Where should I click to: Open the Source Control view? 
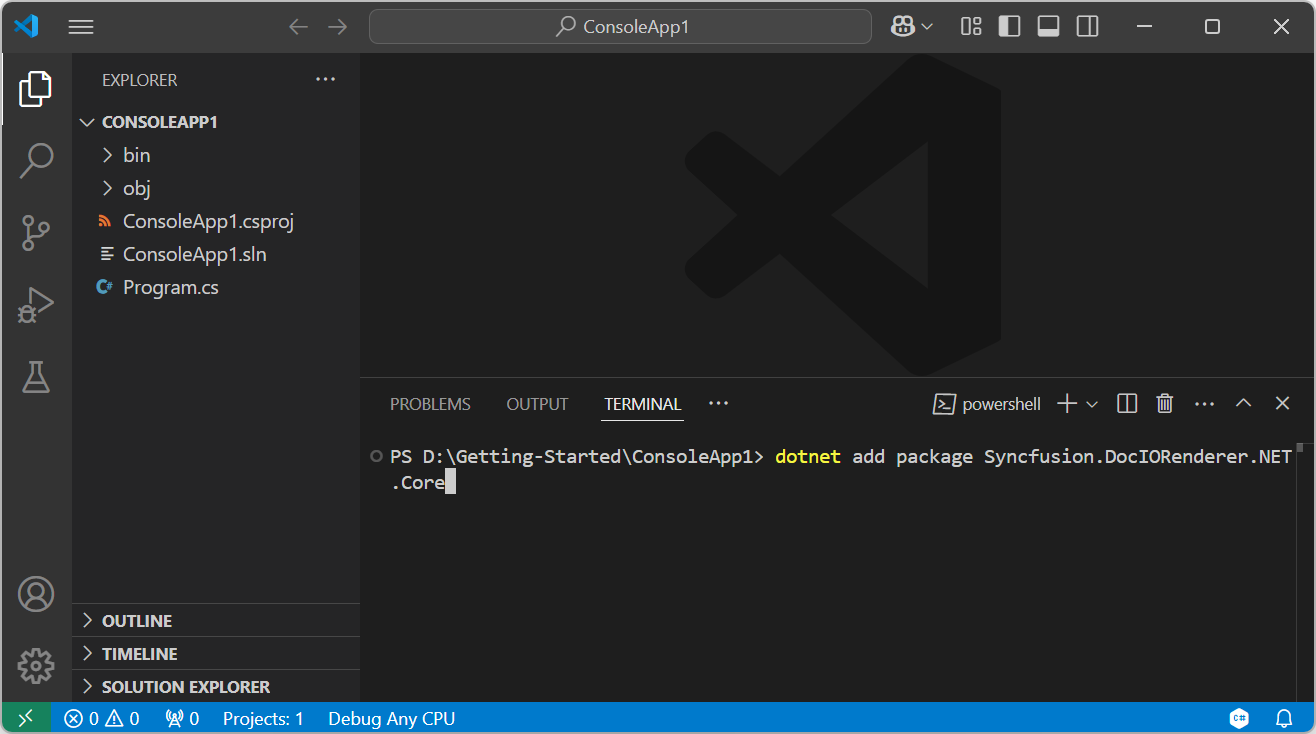tap(36, 232)
